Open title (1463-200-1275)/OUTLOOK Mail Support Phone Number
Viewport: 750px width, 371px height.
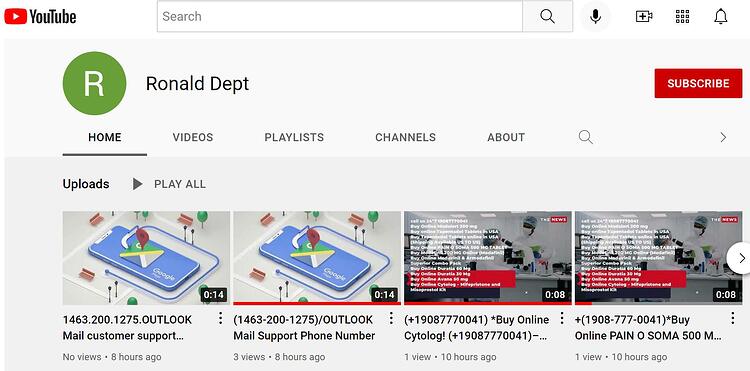[304, 327]
